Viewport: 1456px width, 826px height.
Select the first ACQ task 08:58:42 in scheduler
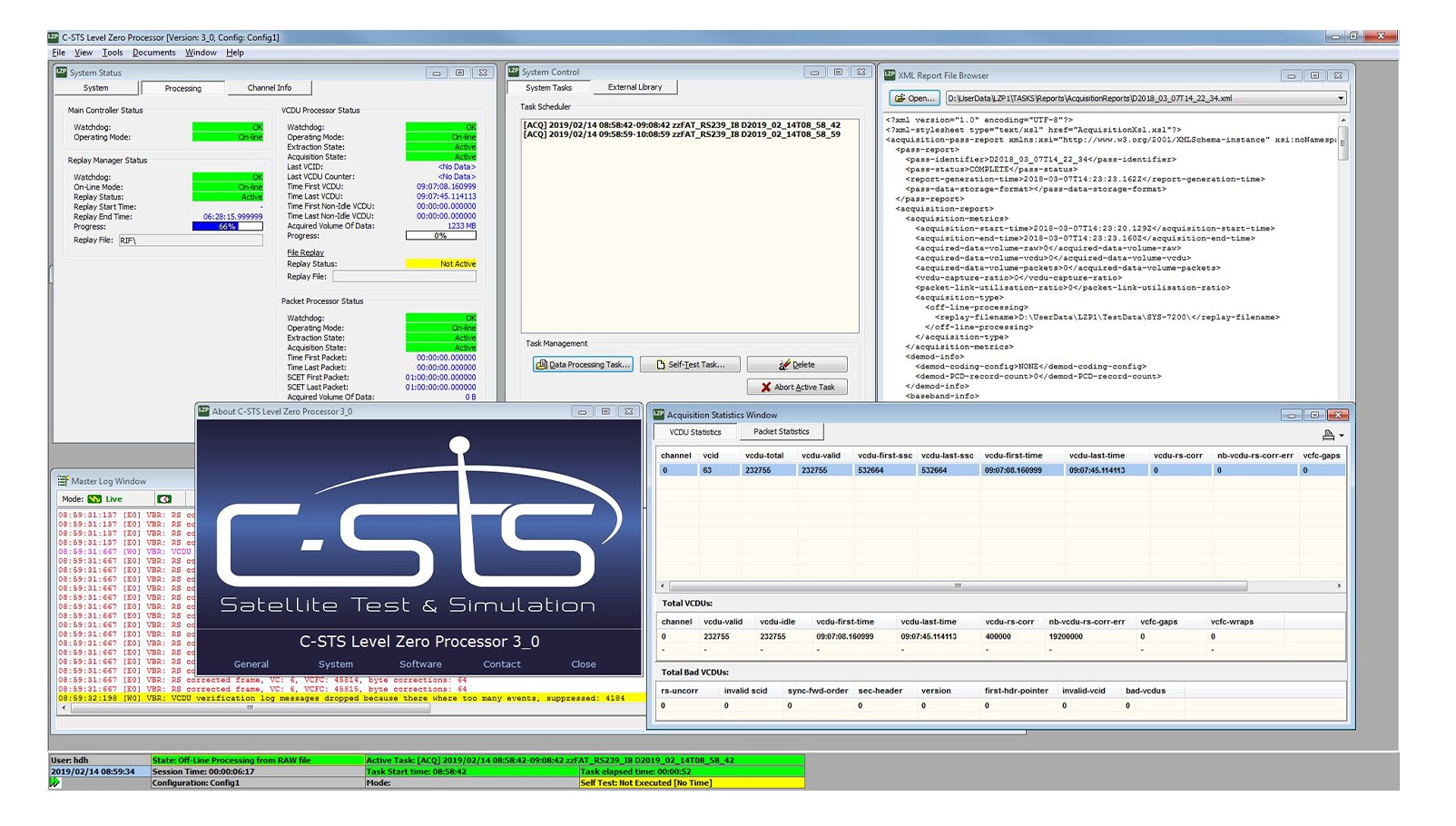coord(682,125)
